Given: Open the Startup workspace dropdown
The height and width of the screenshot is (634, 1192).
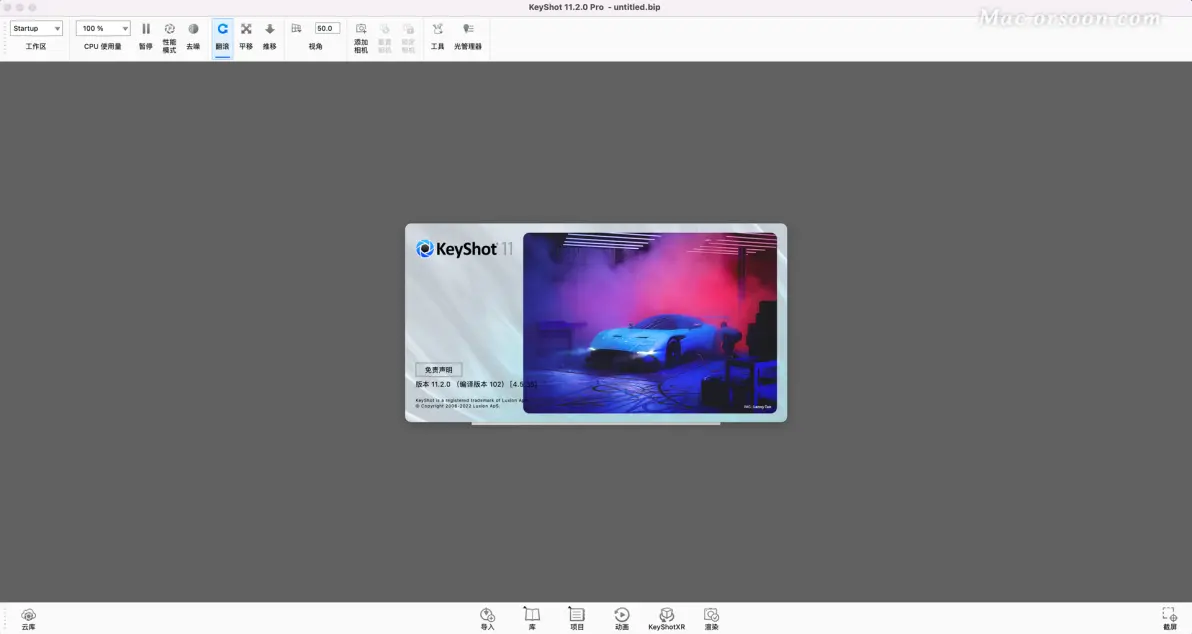Looking at the screenshot, I should [36, 28].
